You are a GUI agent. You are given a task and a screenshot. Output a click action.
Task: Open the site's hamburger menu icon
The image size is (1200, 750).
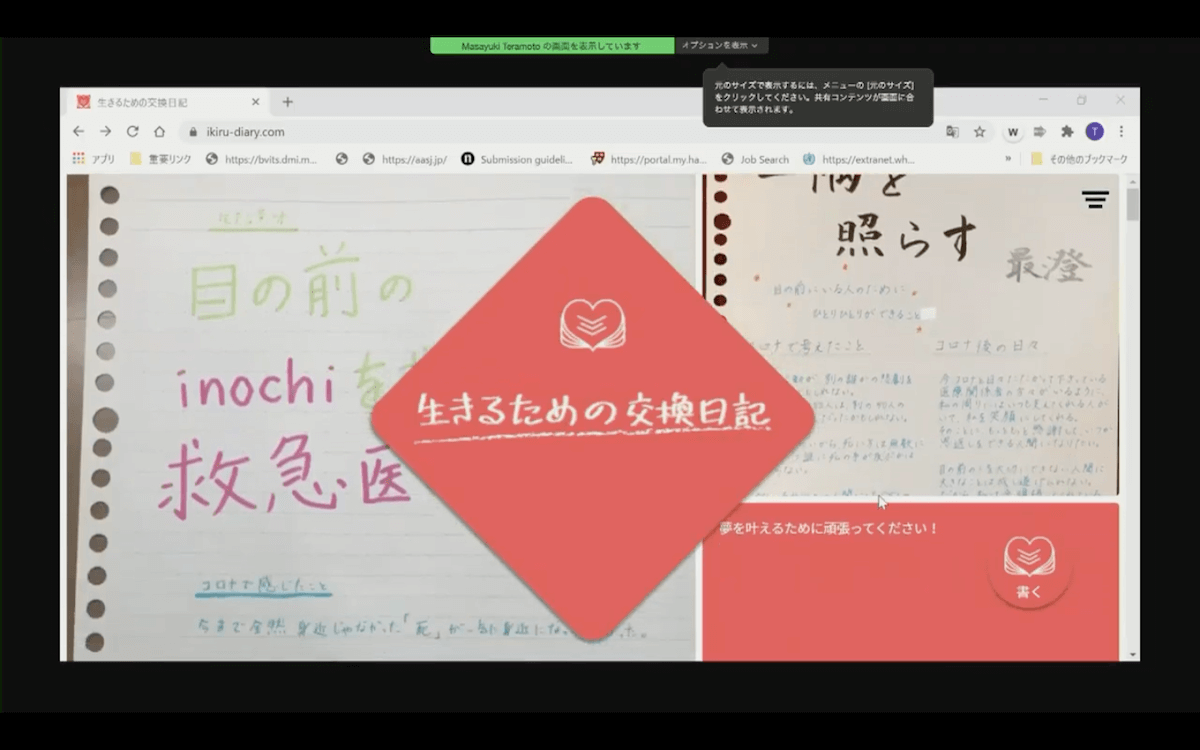point(1095,200)
